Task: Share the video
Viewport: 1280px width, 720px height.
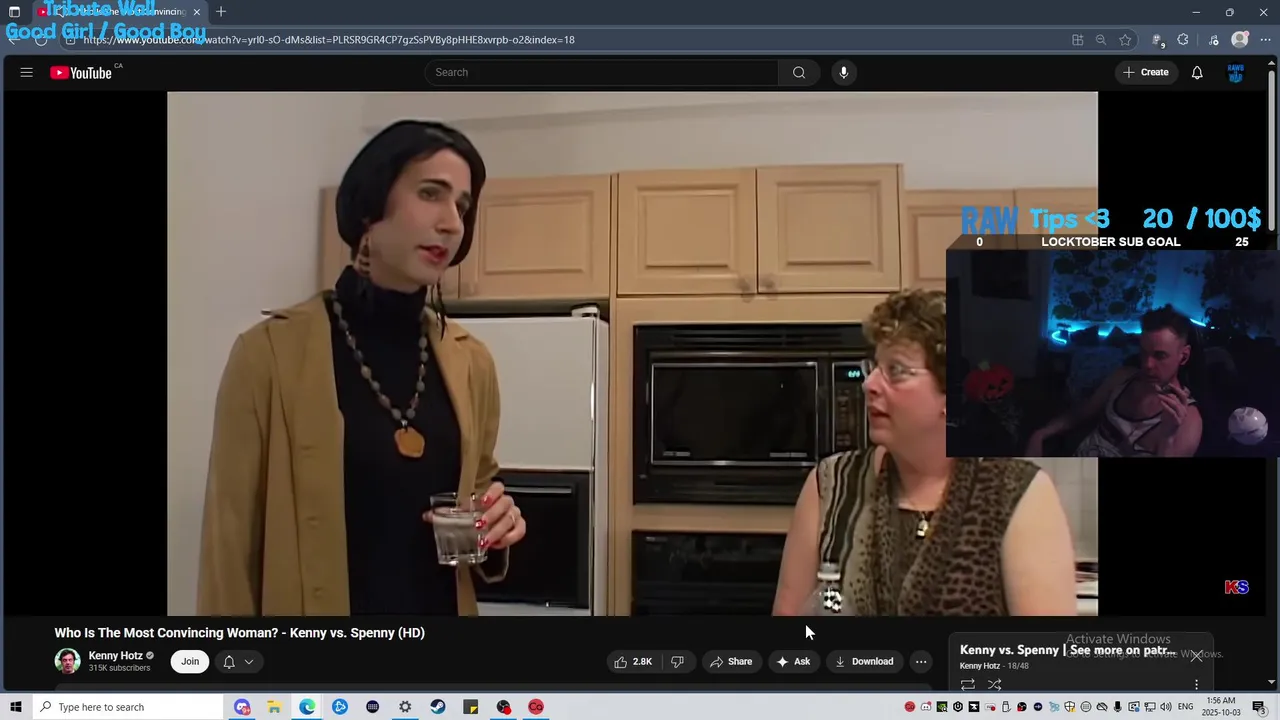Action: pyautogui.click(x=731, y=661)
